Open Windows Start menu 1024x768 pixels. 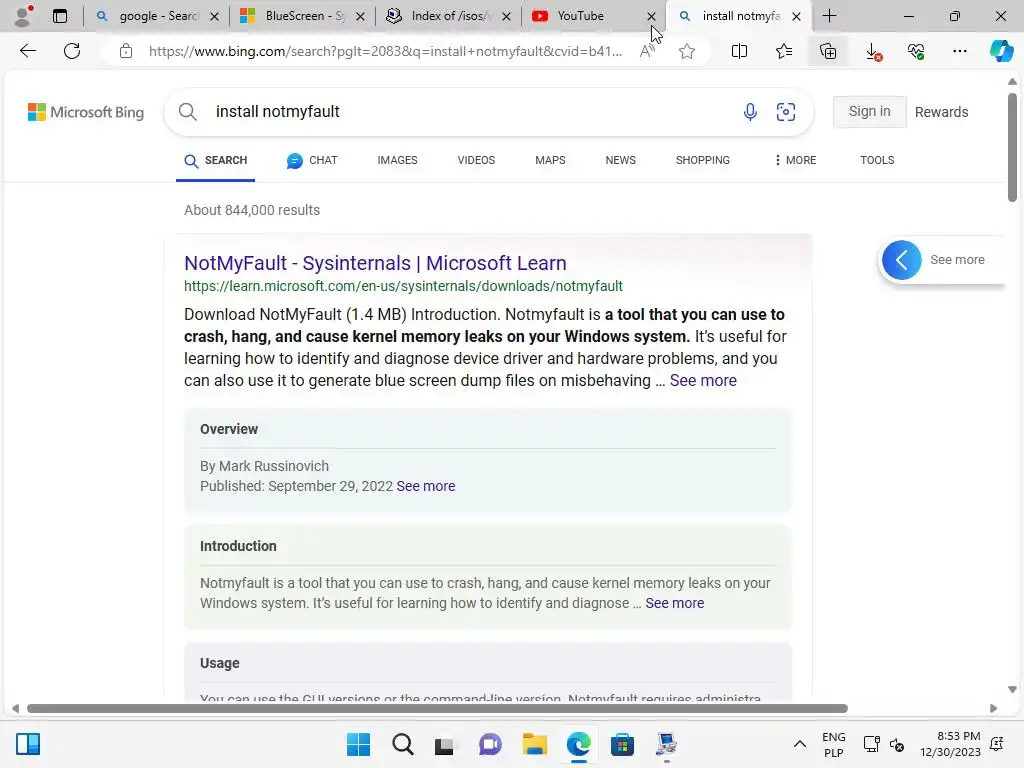point(358,744)
